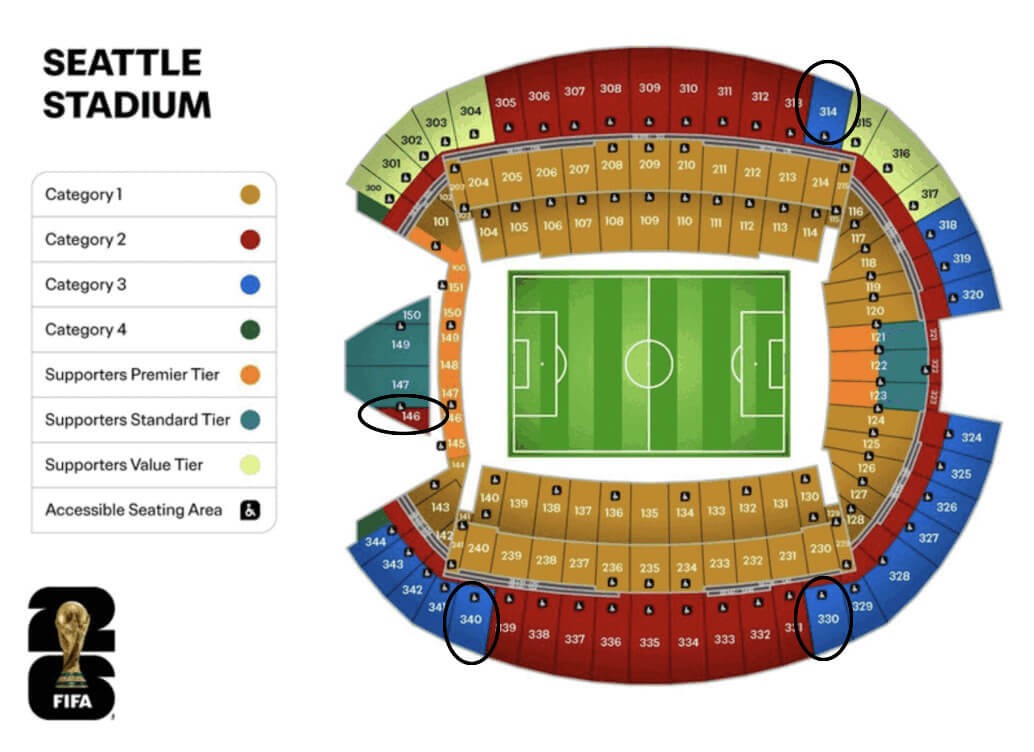1034x752 pixels.
Task: Click the FIFA 26 World Cup logo
Action: [71, 653]
